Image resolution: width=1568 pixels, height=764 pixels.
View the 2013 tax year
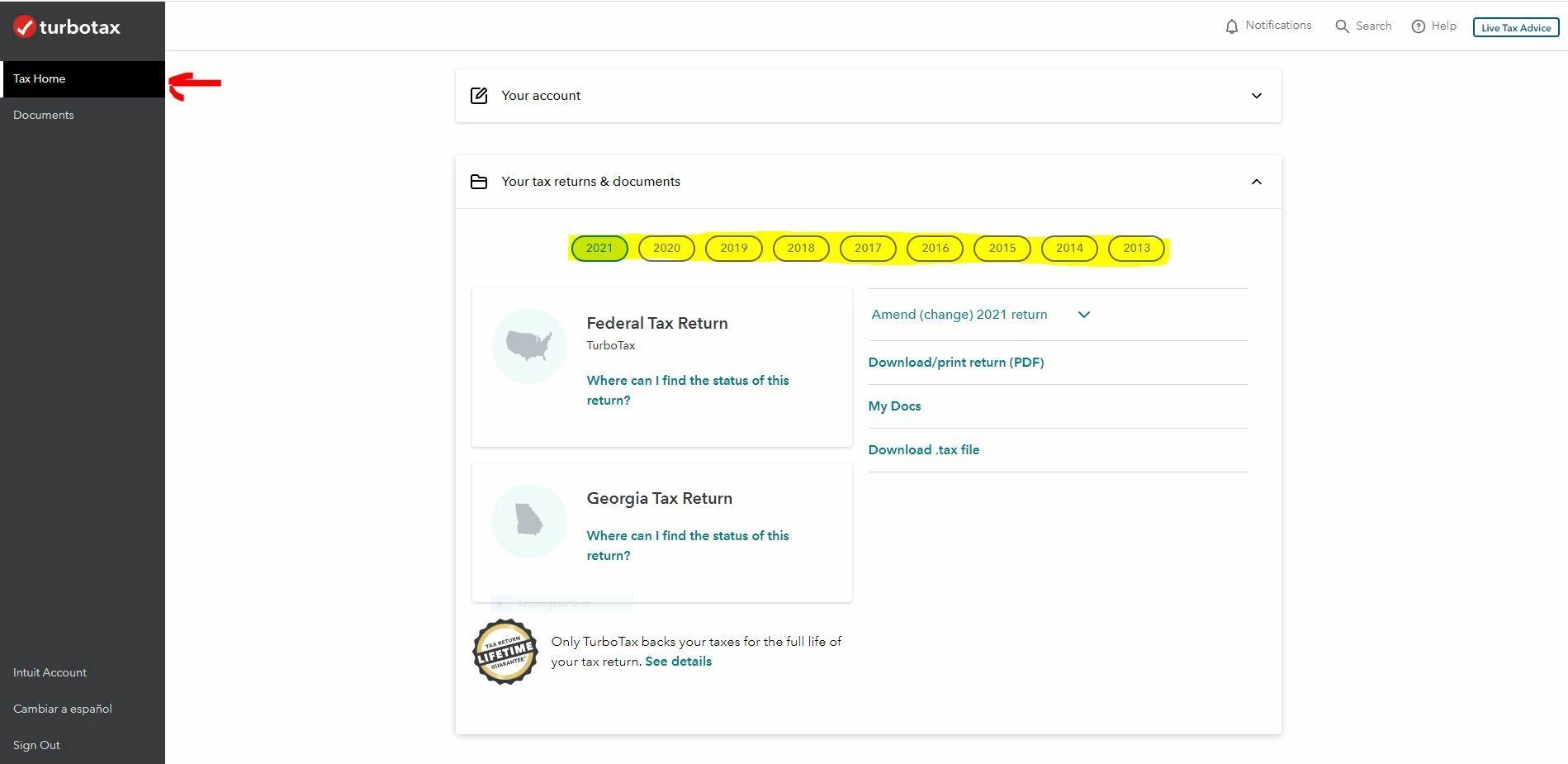(1137, 248)
